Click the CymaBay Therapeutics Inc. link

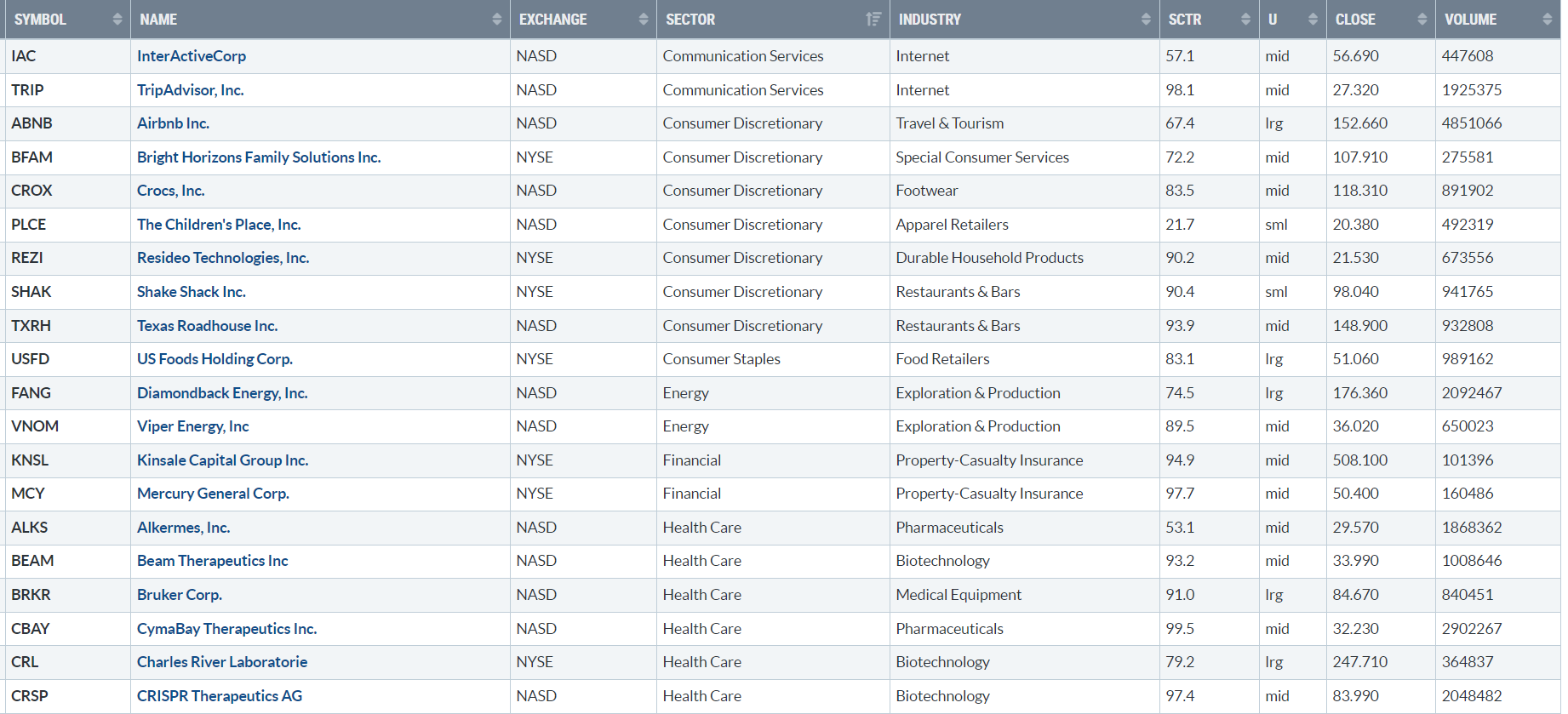pyautogui.click(x=226, y=629)
